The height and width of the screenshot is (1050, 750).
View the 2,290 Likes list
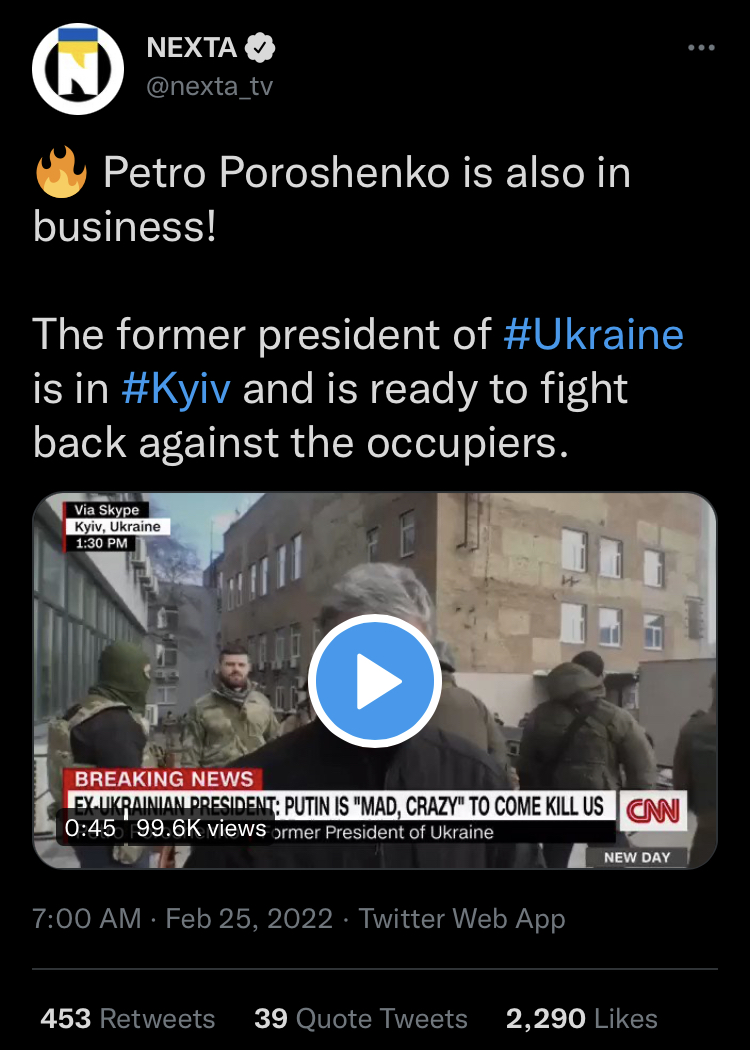point(581,1019)
